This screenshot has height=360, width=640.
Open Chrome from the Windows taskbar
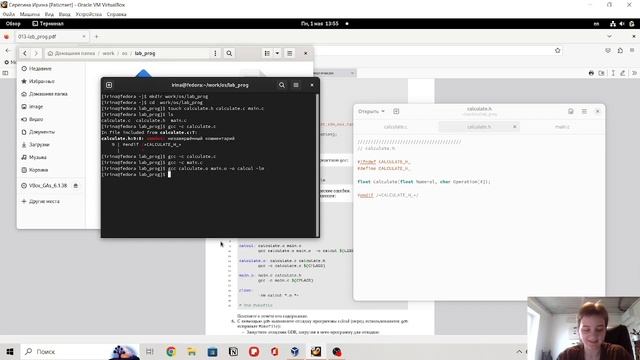click(x=171, y=351)
